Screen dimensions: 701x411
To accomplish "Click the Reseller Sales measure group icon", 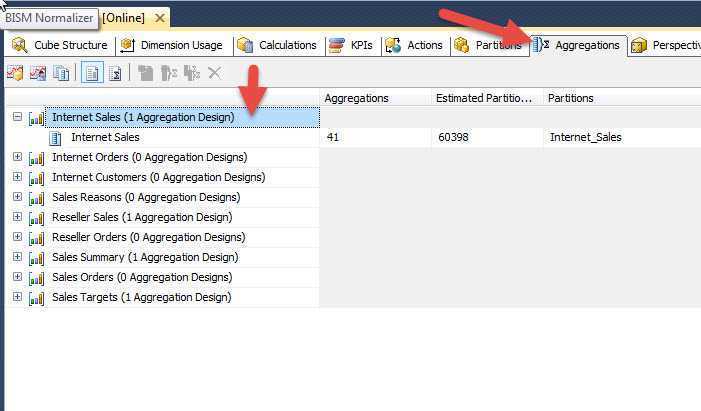I will (36, 218).
